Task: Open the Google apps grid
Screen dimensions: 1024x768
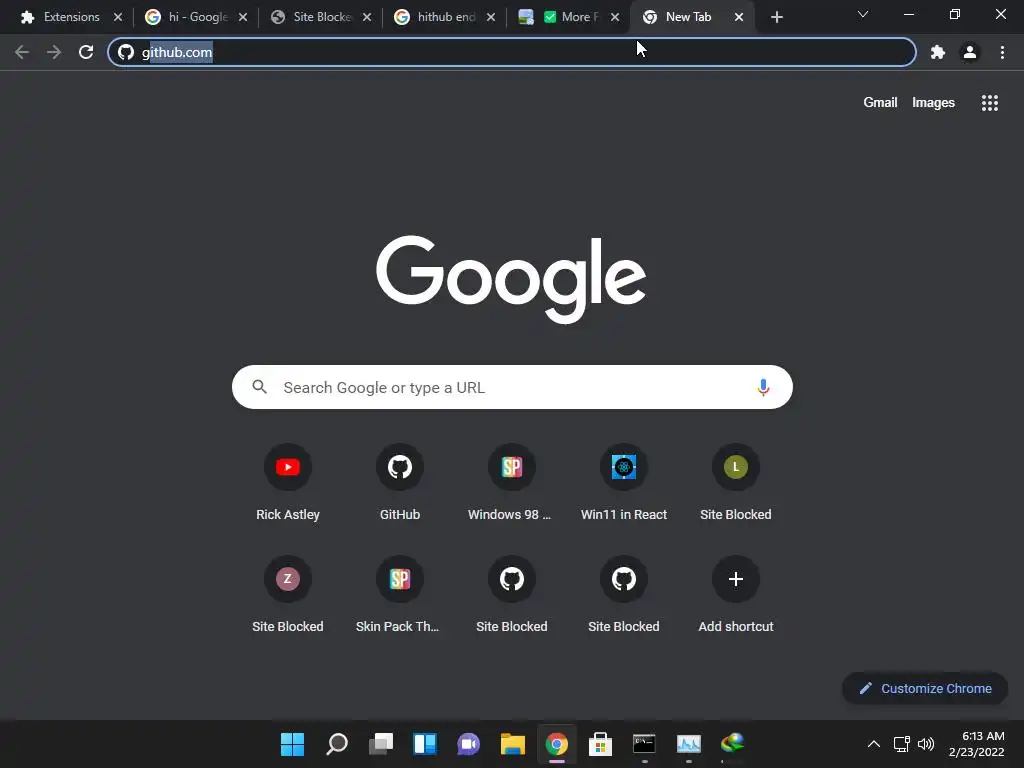Action: (989, 103)
